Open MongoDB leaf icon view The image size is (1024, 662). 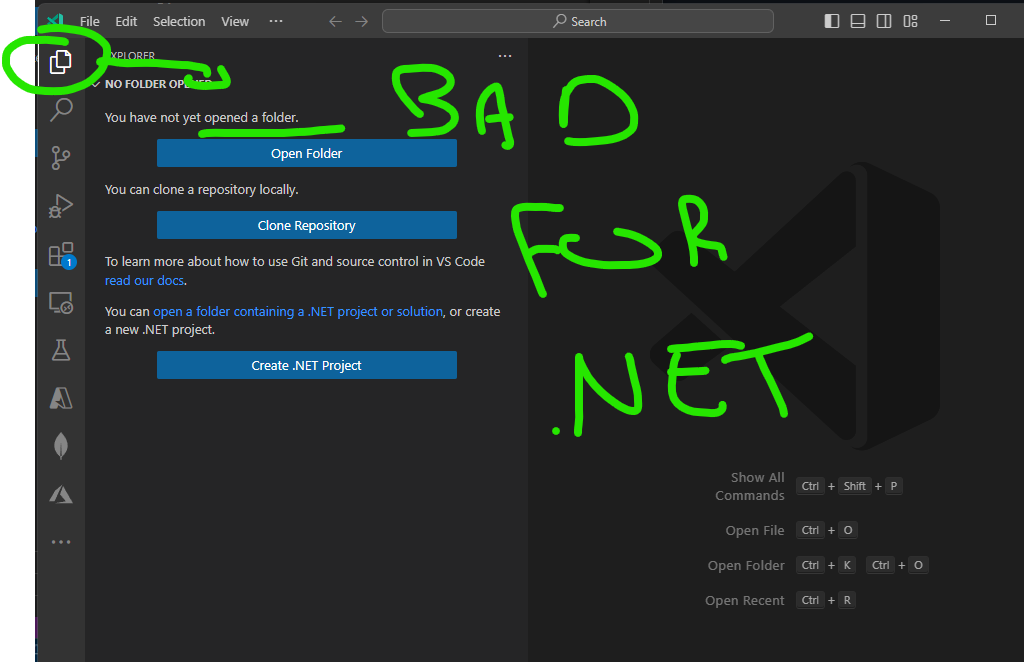click(x=61, y=446)
